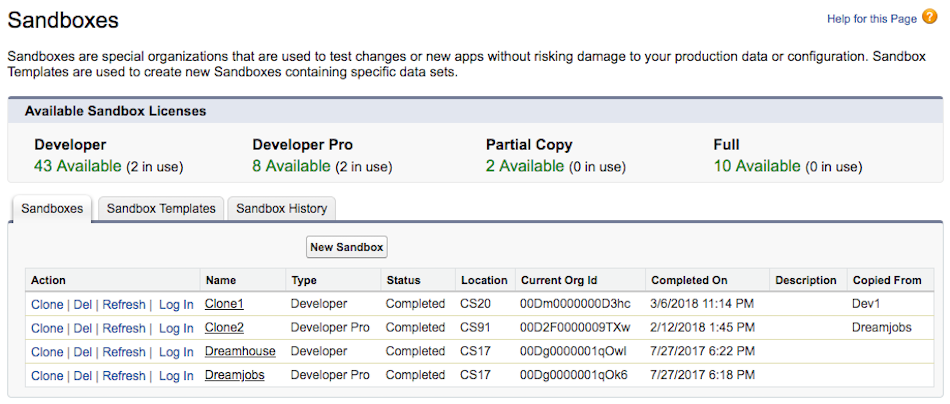Switch to the Sandbox Templates tab
Viewport: 950px width, 404px height.
pyautogui.click(x=161, y=209)
